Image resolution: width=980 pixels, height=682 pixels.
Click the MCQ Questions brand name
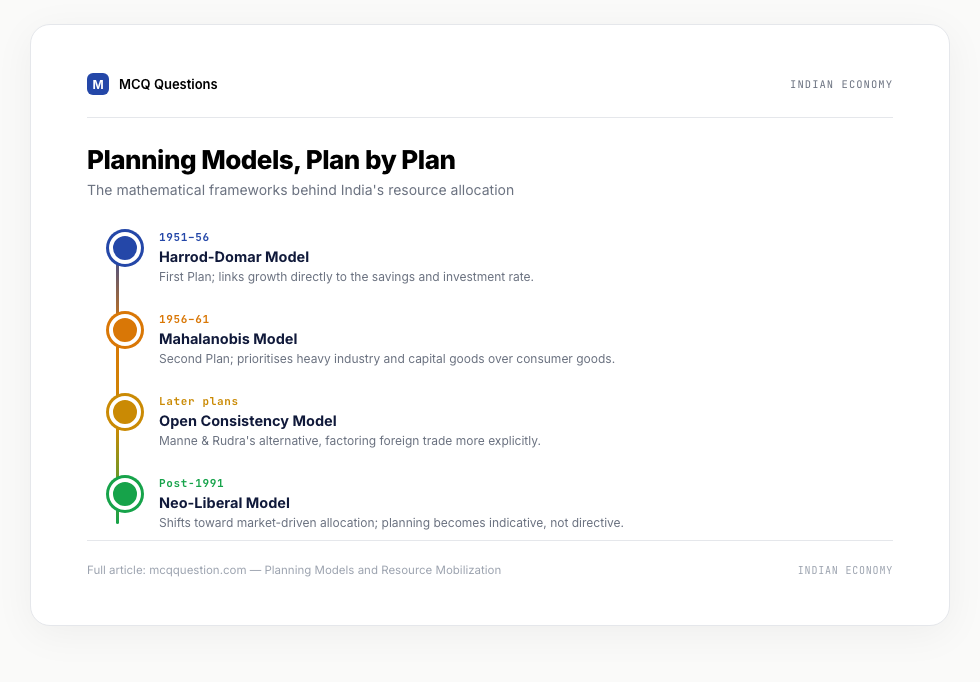pyautogui.click(x=168, y=84)
